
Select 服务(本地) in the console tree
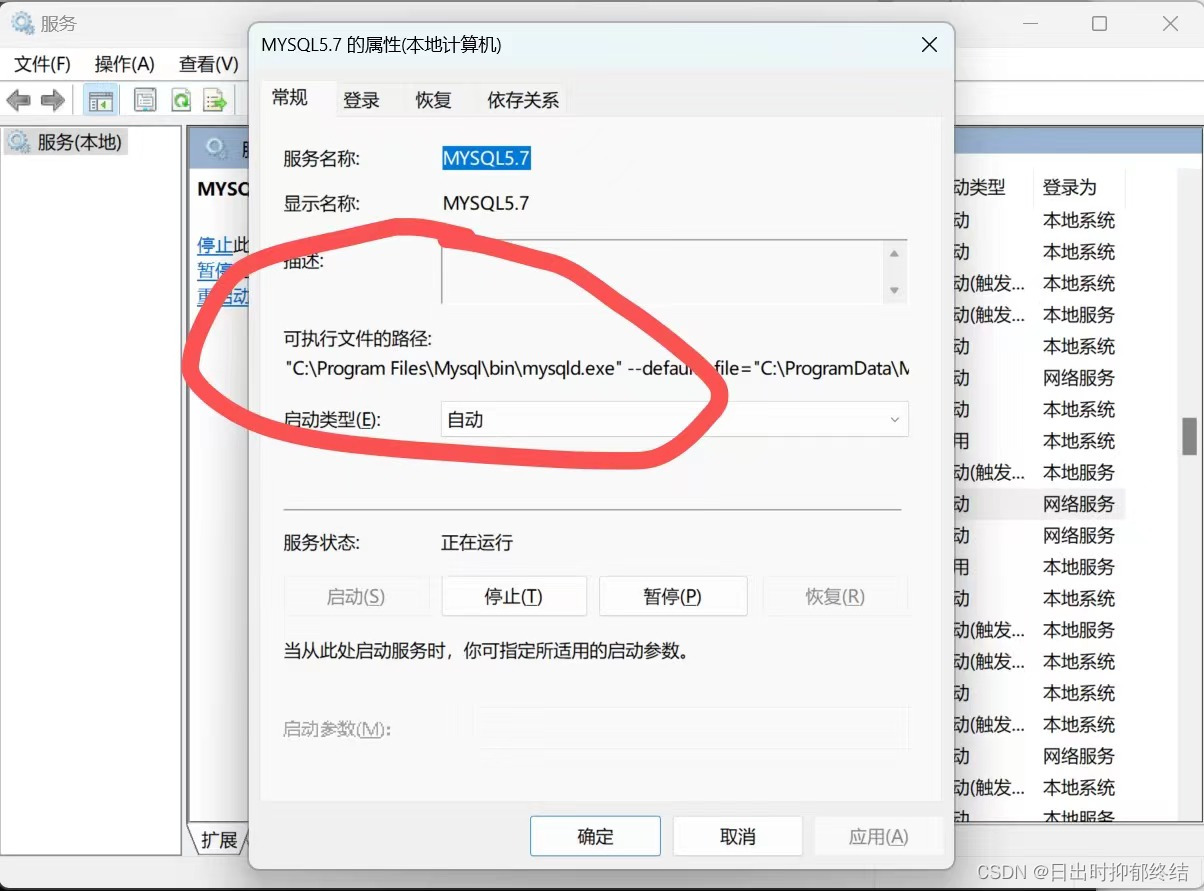66,142
